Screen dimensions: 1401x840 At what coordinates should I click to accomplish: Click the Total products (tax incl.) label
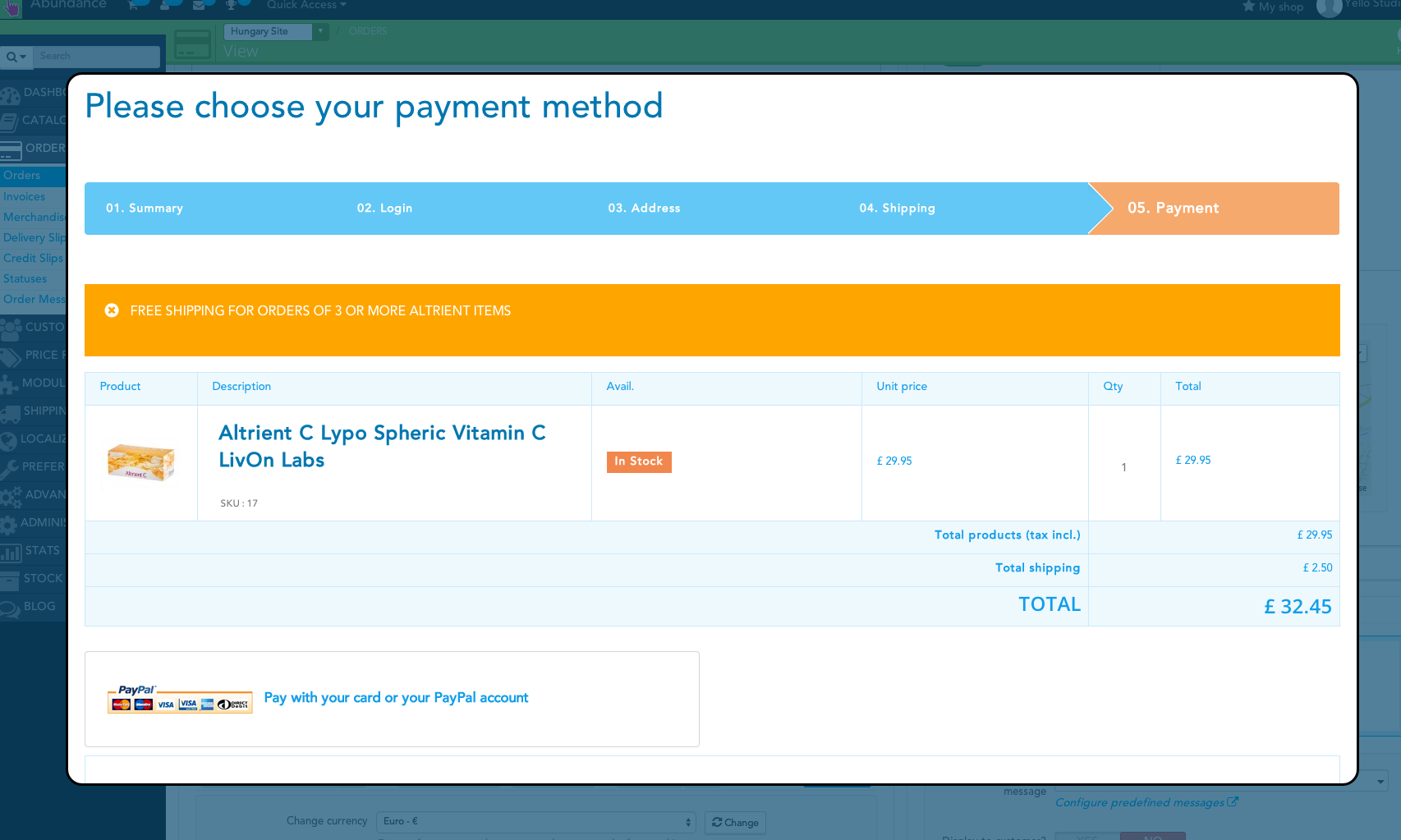[1008, 535]
